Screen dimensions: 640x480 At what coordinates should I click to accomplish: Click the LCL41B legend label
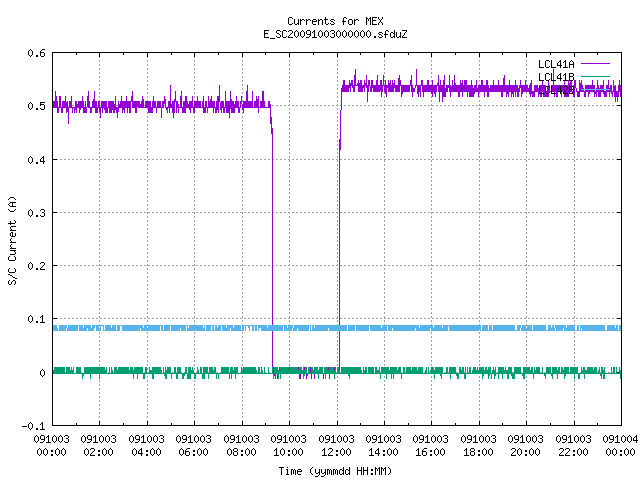556,77
